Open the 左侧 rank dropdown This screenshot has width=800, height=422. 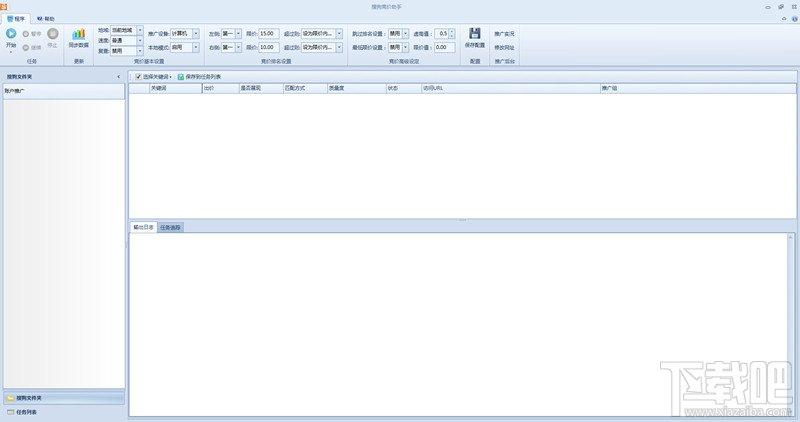[238, 33]
